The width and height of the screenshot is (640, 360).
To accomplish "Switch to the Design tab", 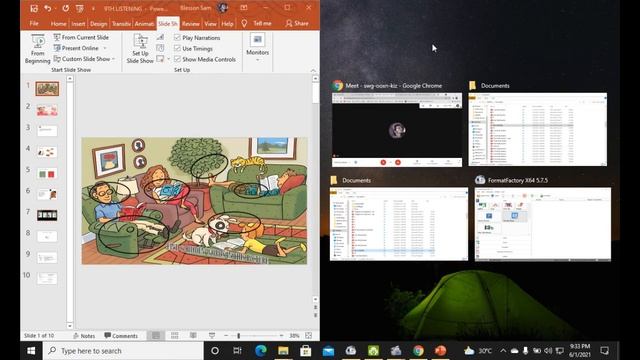I will (98, 24).
